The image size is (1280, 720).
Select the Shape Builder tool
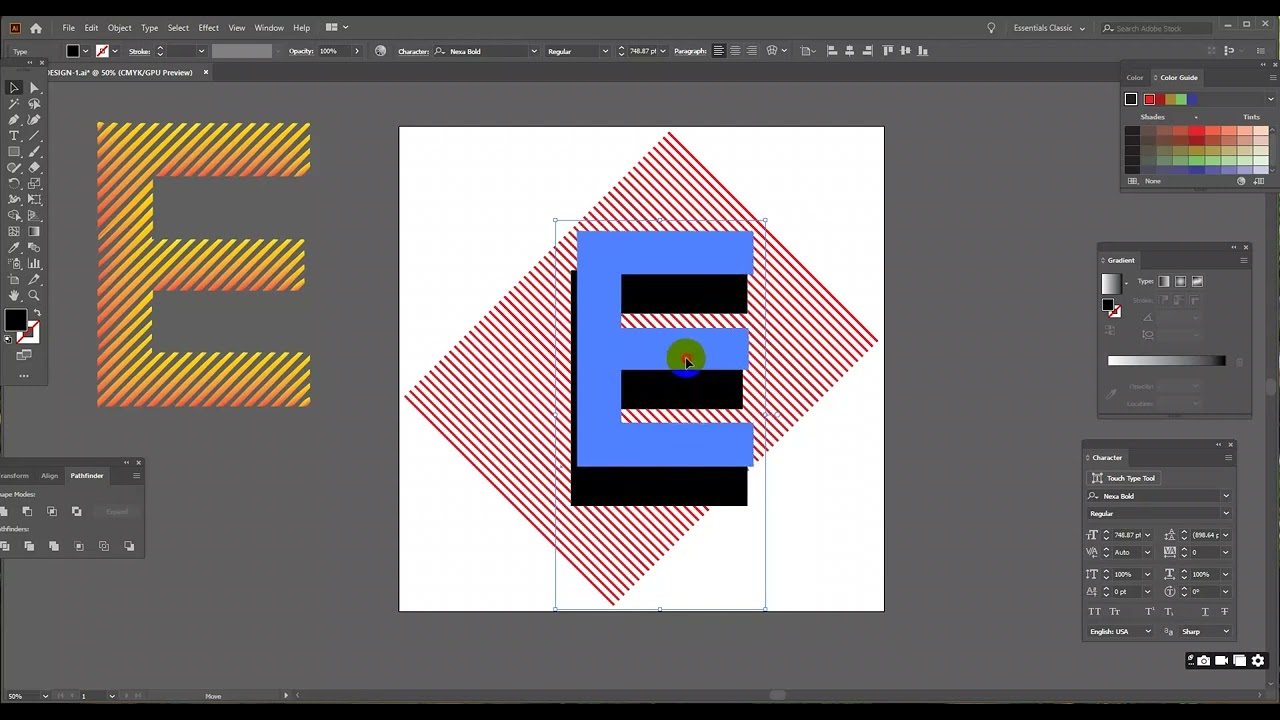tap(14, 215)
